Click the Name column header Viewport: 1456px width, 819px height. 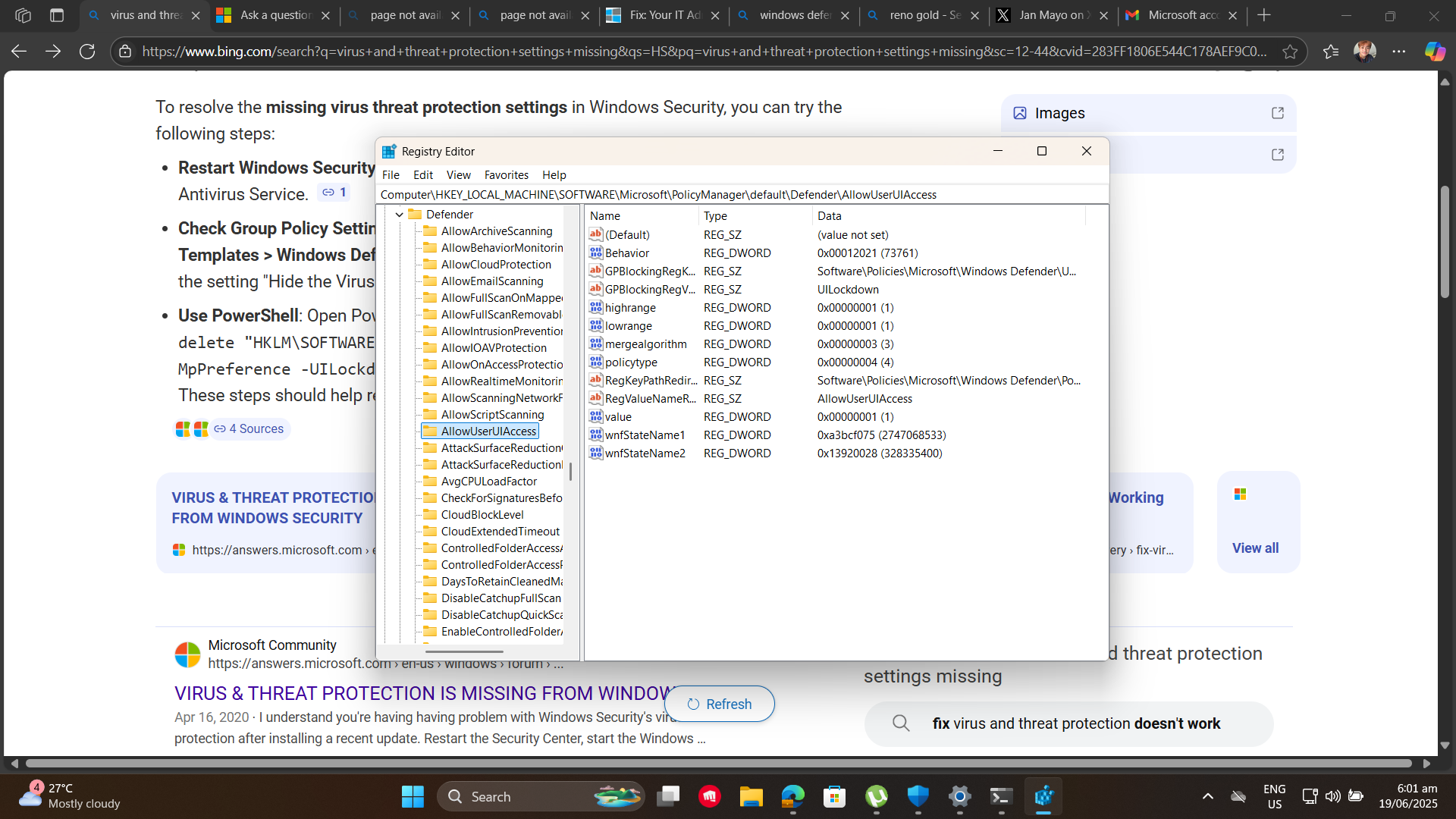click(x=642, y=216)
